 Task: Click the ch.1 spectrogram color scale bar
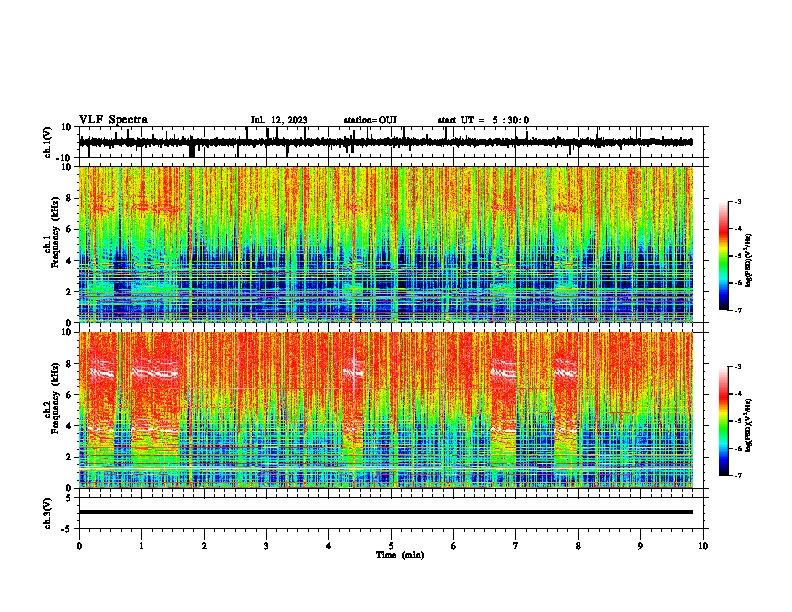pos(724,256)
